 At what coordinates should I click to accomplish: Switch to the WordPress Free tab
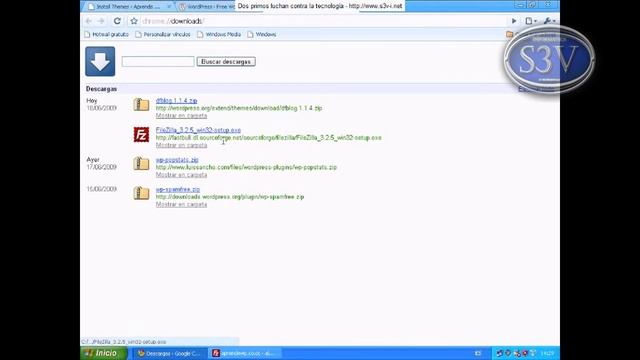(x=208, y=7)
